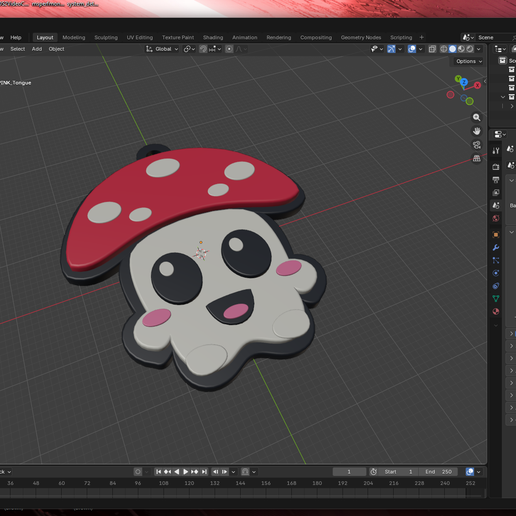Open the Scene selector icon dropdown

(468, 37)
